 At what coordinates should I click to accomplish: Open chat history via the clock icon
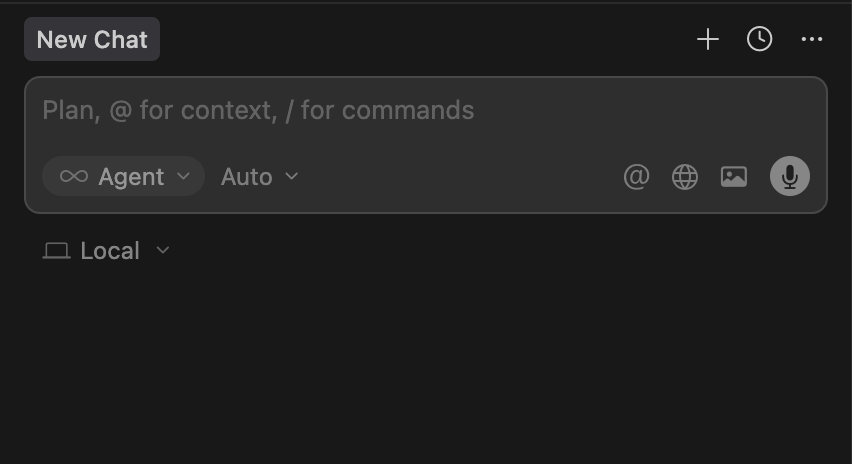[x=760, y=39]
